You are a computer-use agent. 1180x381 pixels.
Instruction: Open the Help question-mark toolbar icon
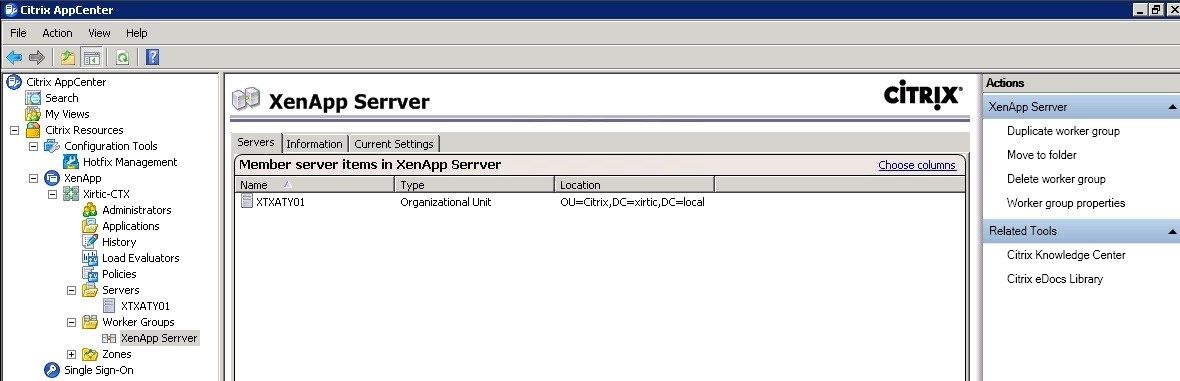click(x=152, y=57)
